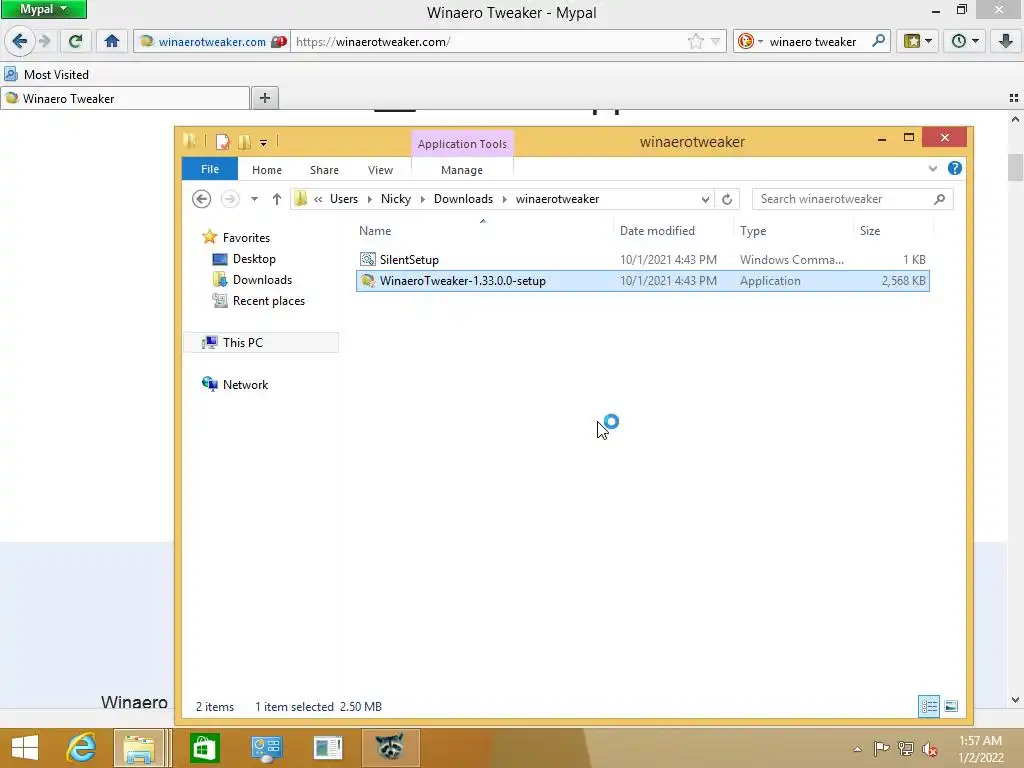The height and width of the screenshot is (768, 1024).
Task: Refresh the winaerotweaker folder view
Action: (x=727, y=199)
